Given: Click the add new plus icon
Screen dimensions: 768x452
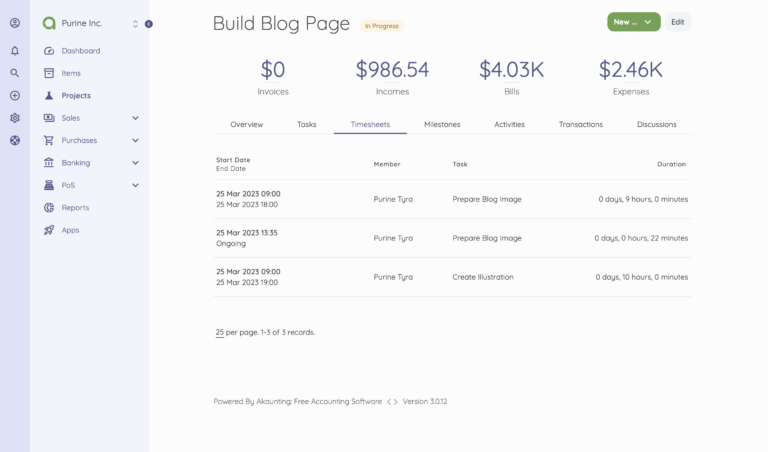Looking at the screenshot, I should point(15,96).
